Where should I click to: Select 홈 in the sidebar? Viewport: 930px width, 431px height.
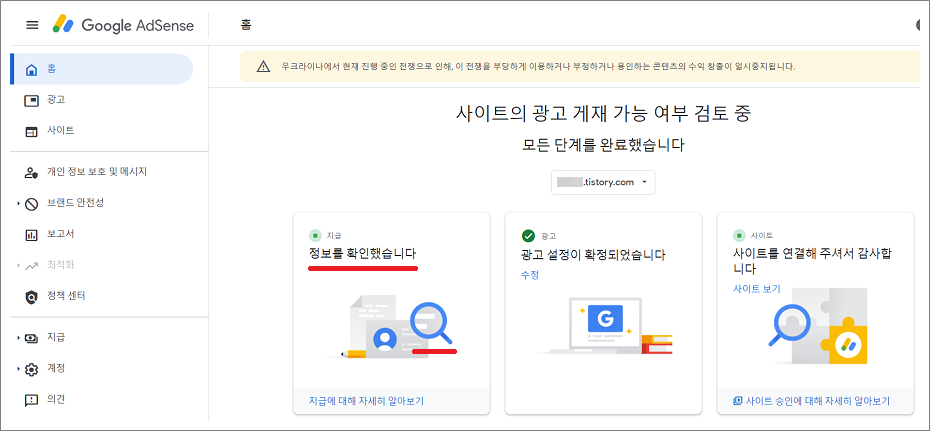pos(102,69)
